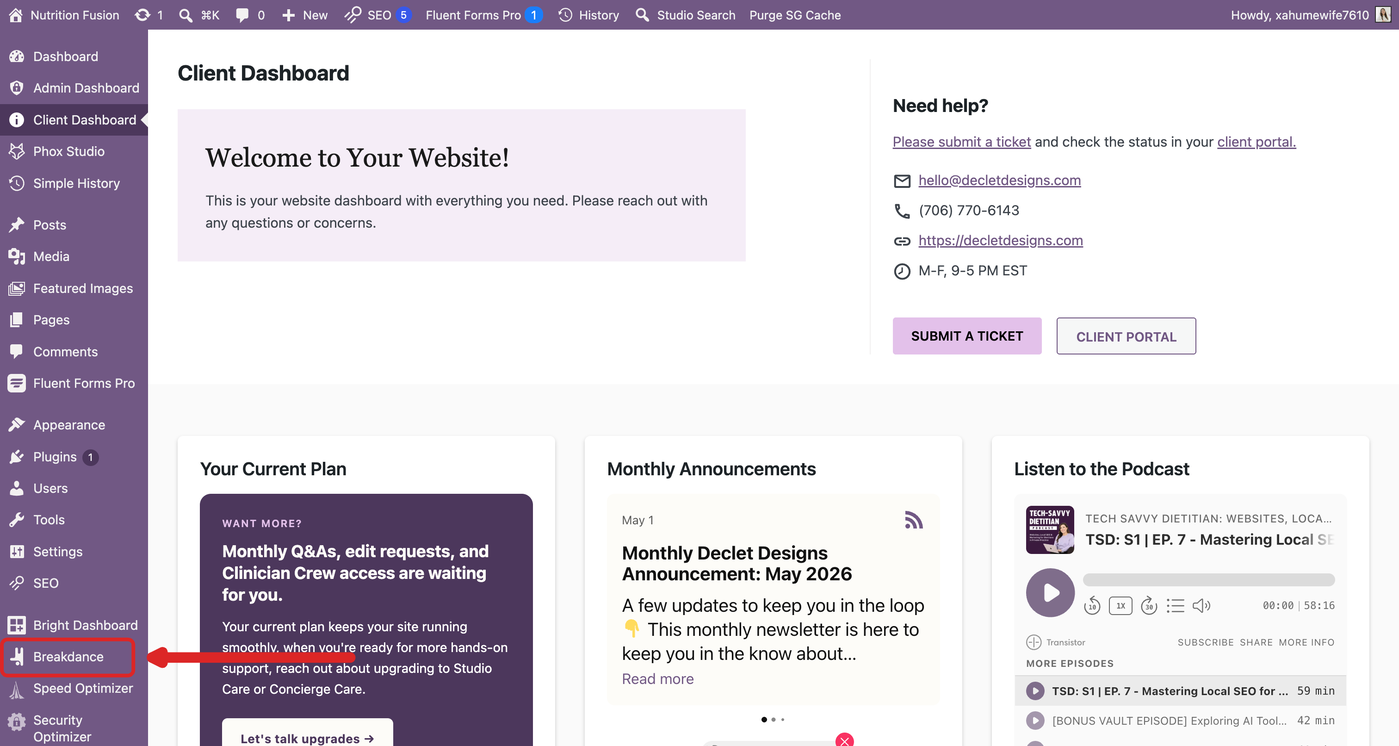
Task: Open the Dashboard sidebar item
Action: (73, 56)
